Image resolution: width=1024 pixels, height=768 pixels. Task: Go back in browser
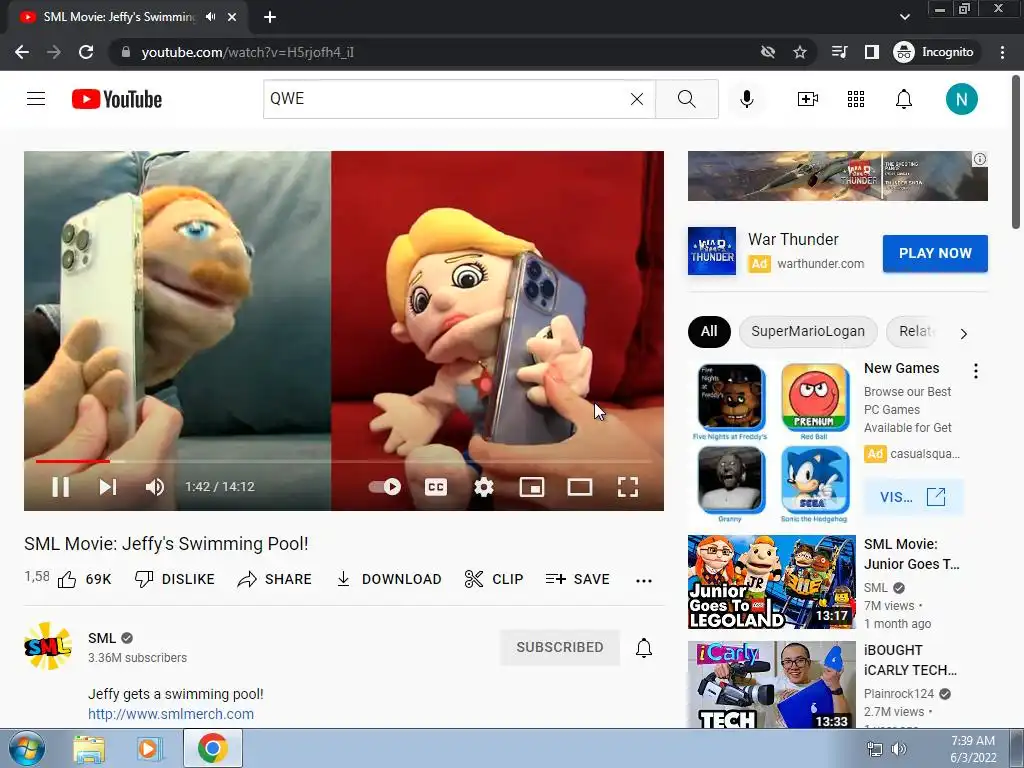tap(22, 52)
